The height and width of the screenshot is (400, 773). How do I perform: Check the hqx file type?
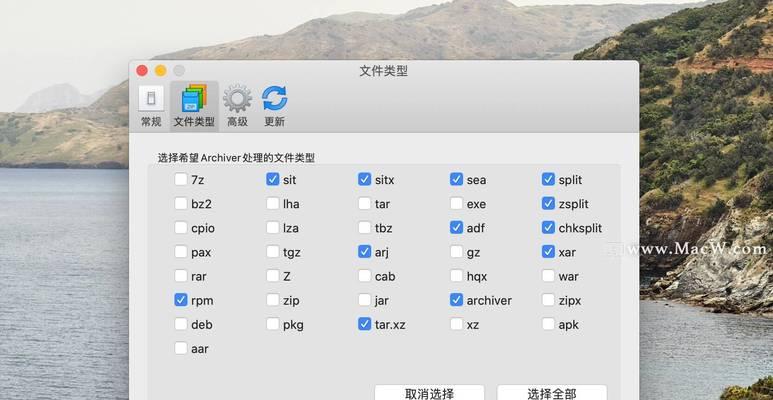(457, 276)
